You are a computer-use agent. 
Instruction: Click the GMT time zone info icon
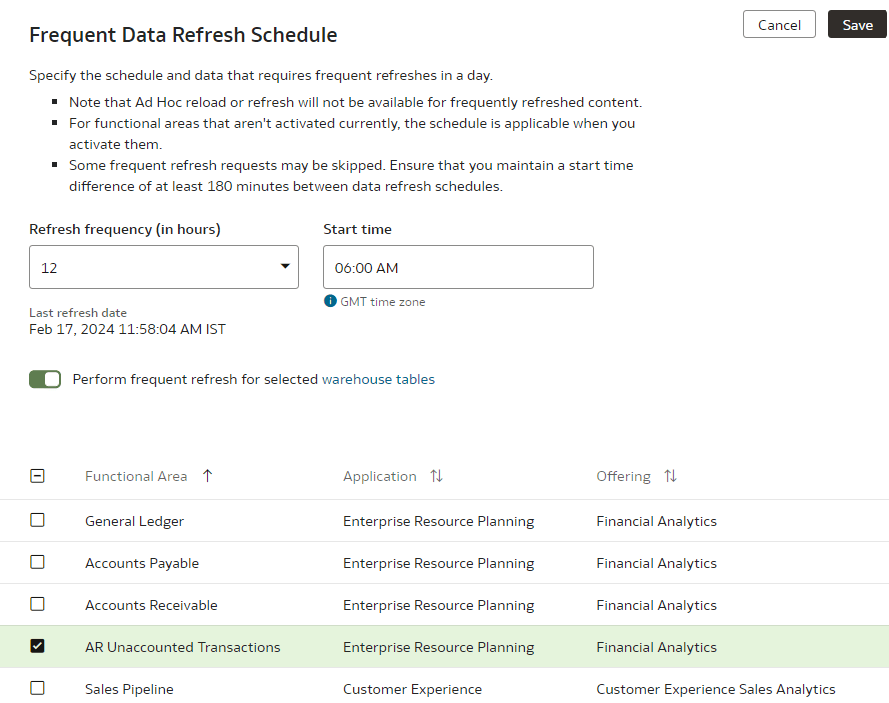coord(330,301)
